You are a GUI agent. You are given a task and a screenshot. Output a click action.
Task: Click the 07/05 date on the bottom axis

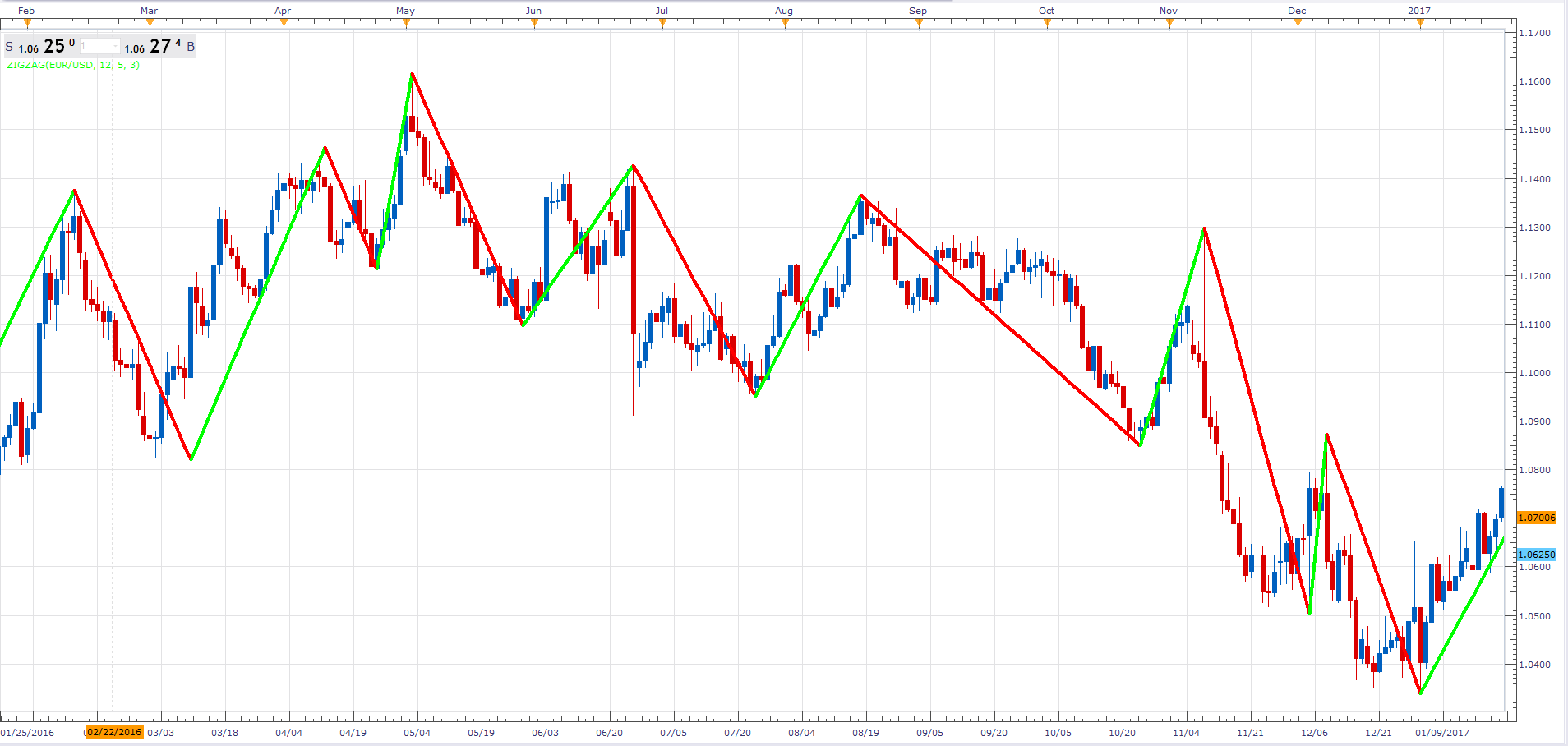click(x=674, y=733)
